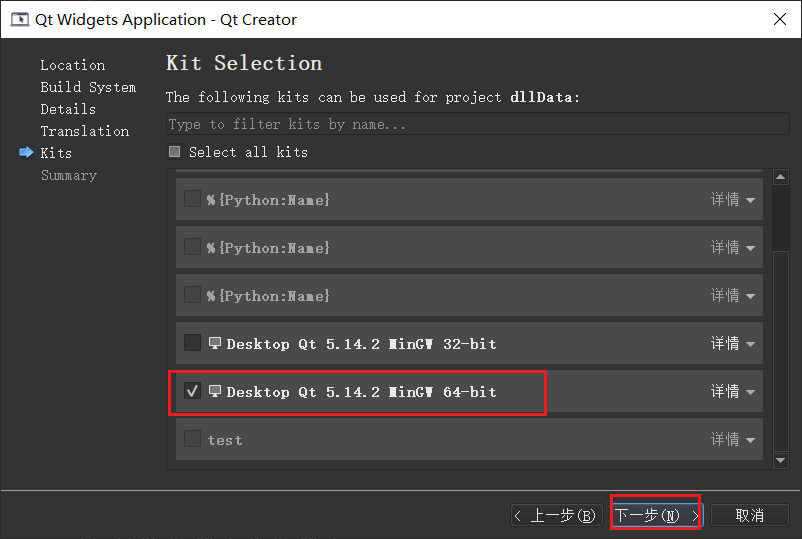Click the monitor icon of the MinGW 64-bit kit
802x539 pixels.
pos(215,391)
